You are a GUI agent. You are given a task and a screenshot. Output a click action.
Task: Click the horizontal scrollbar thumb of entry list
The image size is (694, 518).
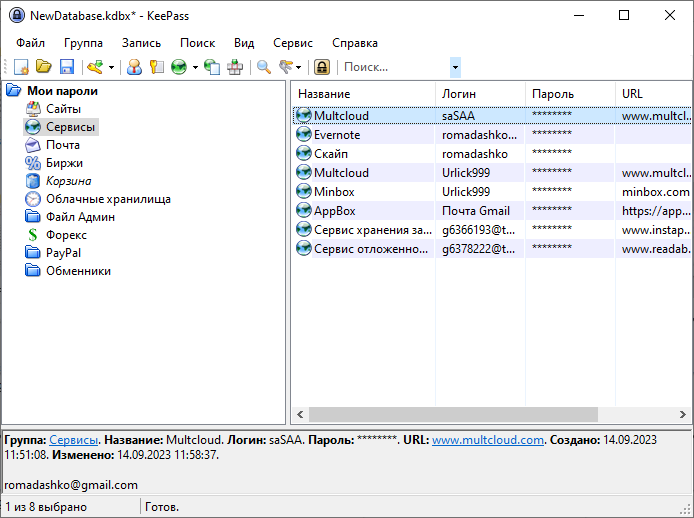(453, 414)
